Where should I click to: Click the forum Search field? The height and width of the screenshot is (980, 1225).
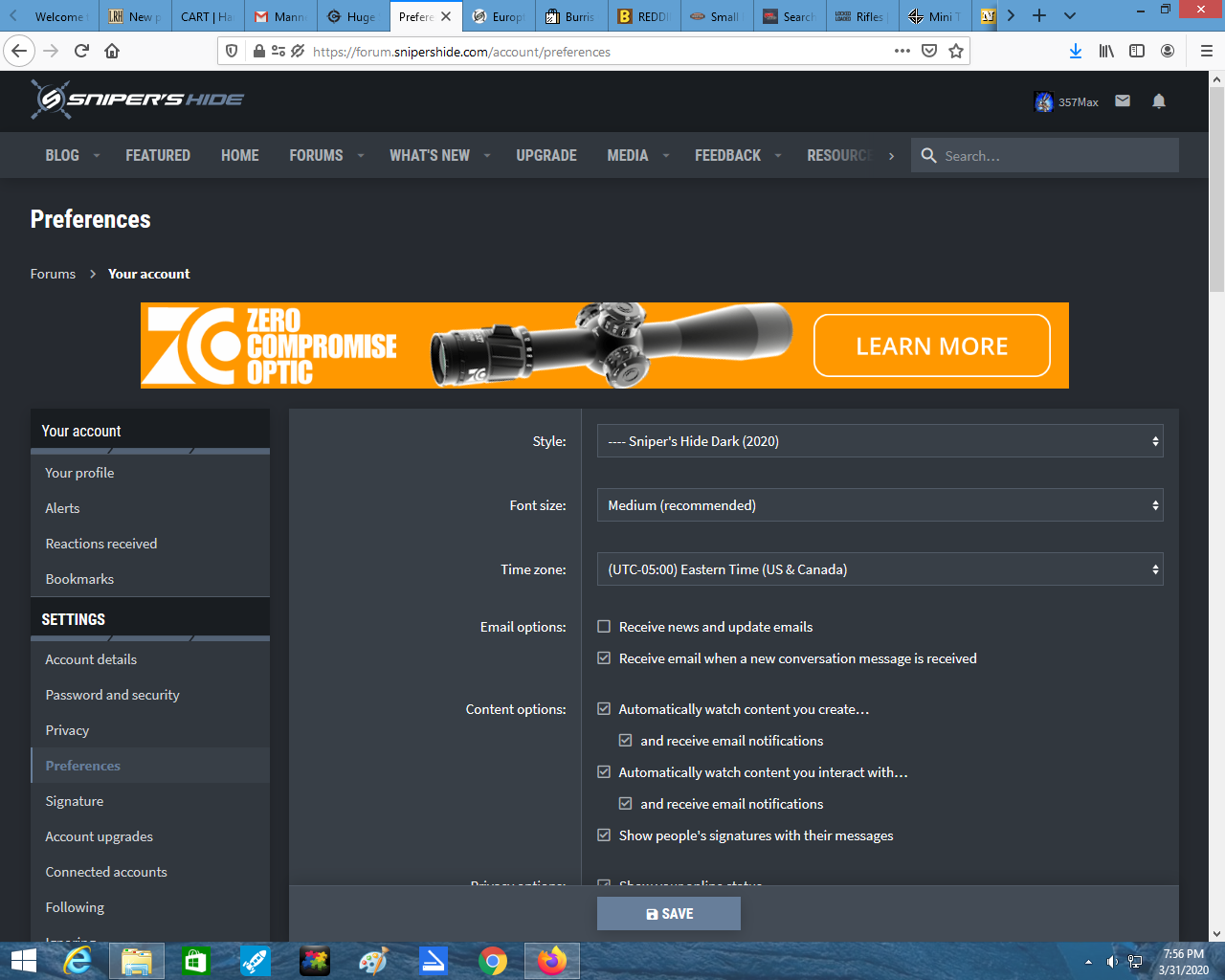1045,155
